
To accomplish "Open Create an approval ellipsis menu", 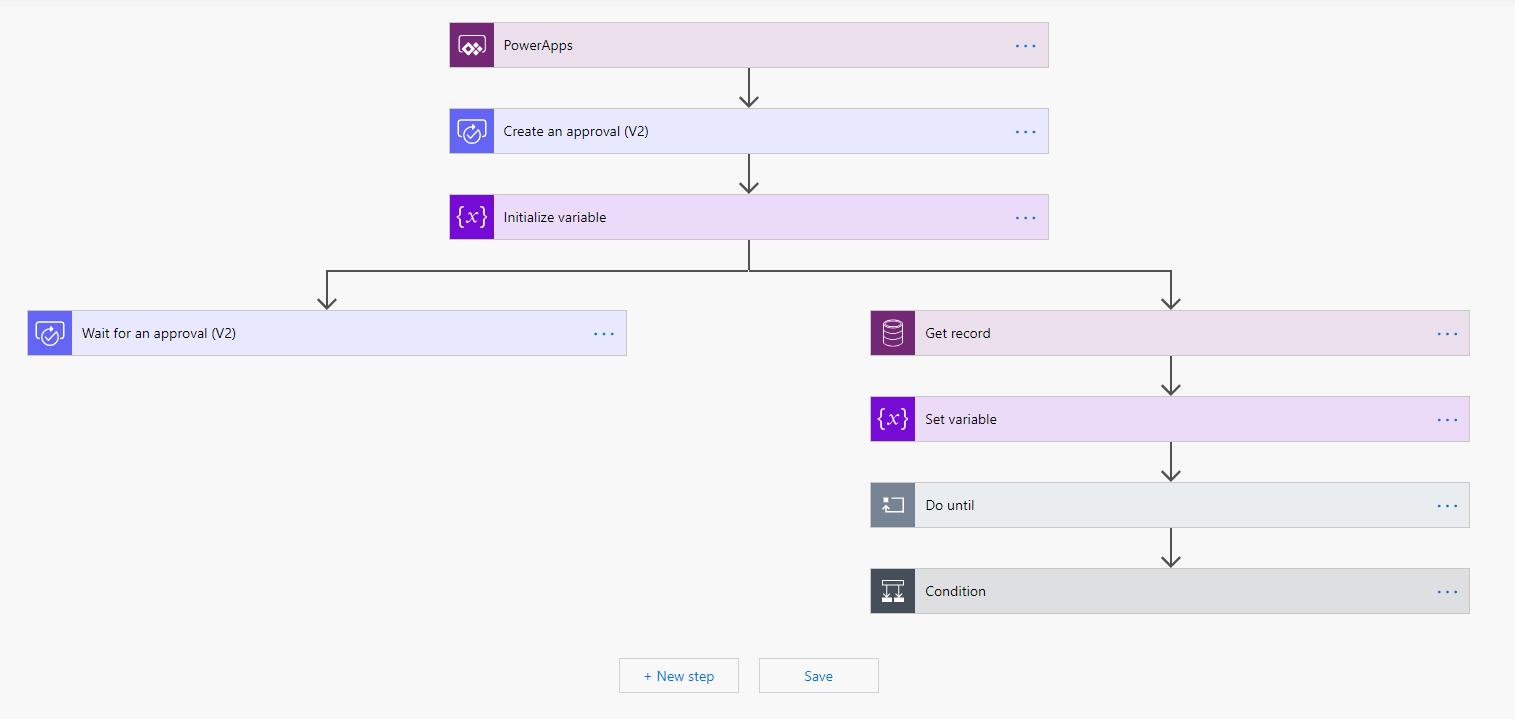I will click(1026, 132).
